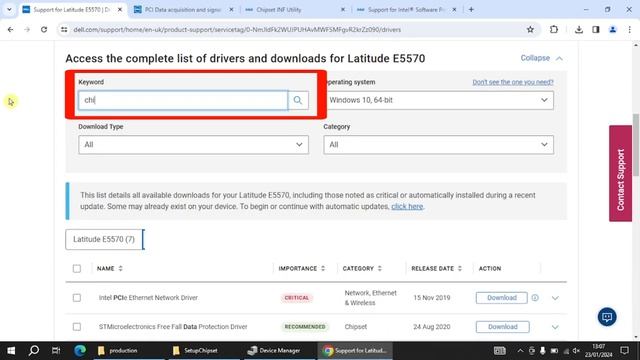
Task: Follow the "click here" automatic updates link
Action: pyautogui.click(x=407, y=207)
